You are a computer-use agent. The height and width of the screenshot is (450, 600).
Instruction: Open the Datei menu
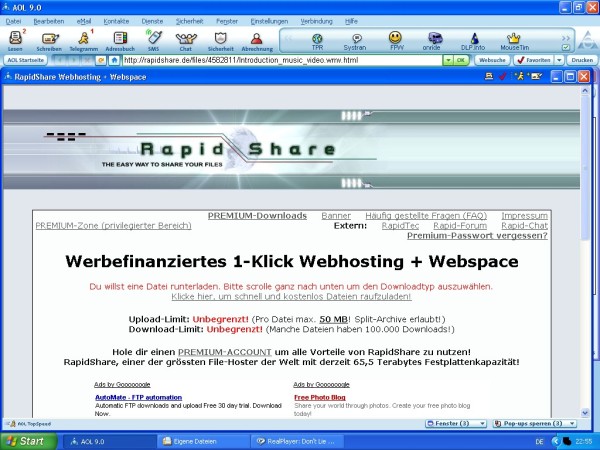click(13, 21)
